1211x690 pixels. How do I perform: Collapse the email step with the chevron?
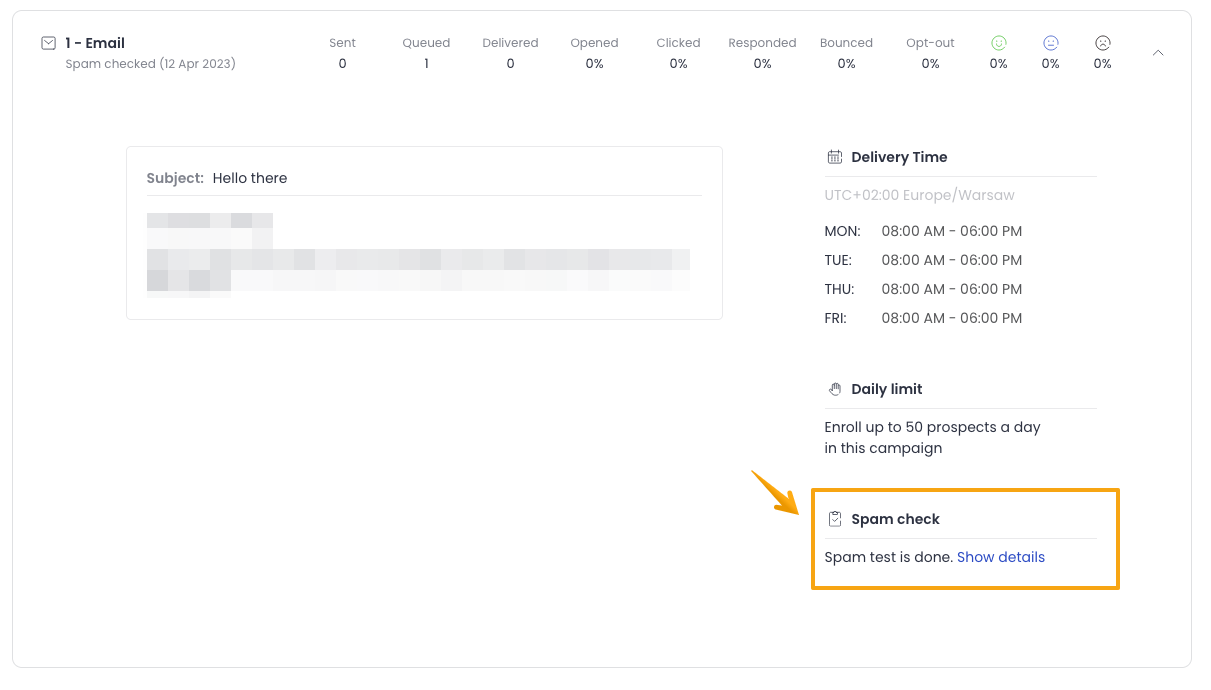click(1158, 53)
